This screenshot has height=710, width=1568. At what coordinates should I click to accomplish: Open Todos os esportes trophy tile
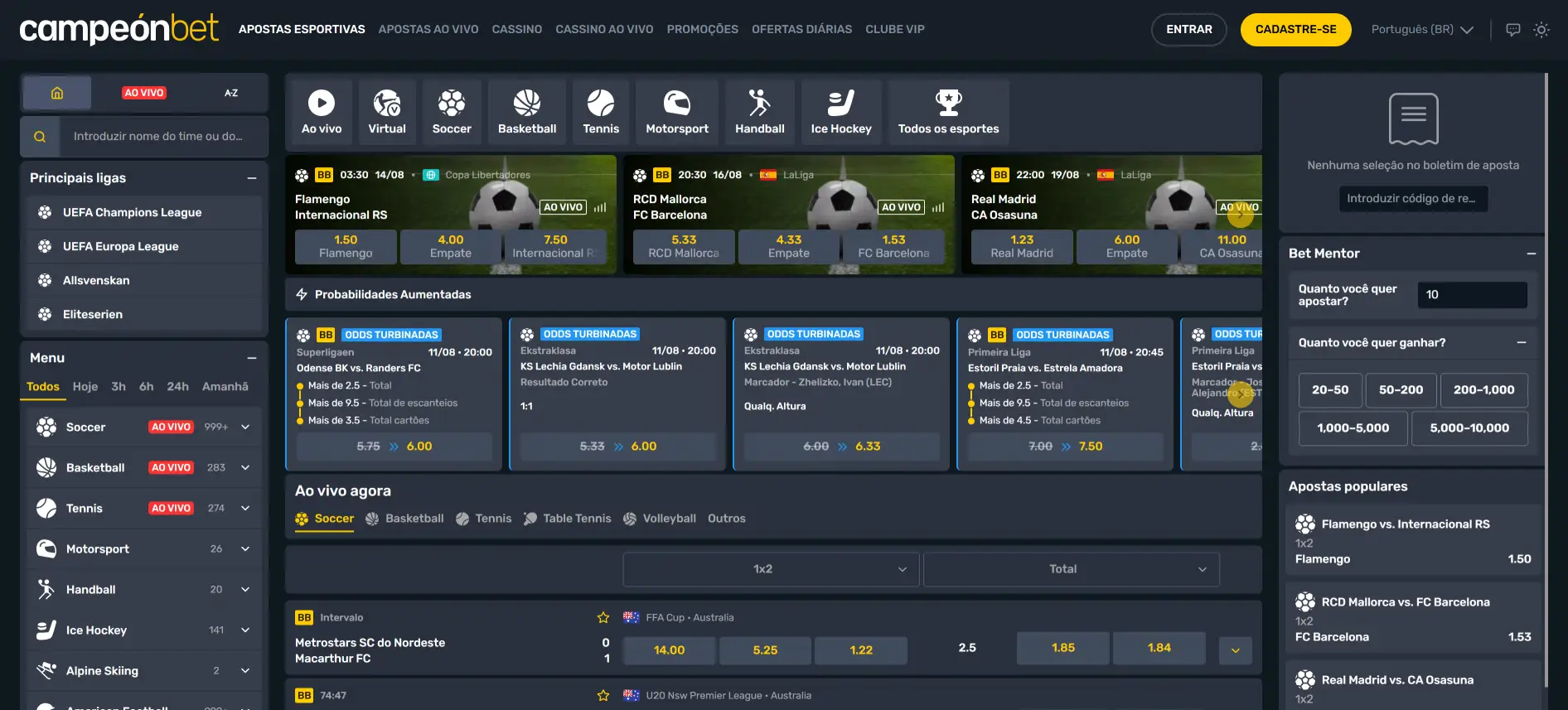click(949, 112)
